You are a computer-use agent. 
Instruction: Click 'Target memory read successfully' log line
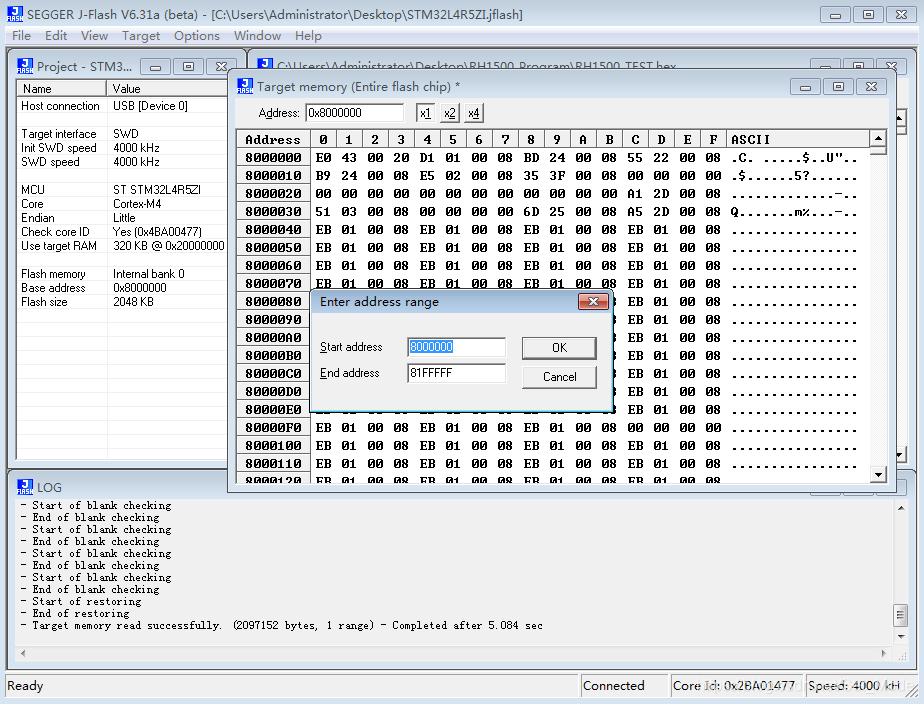(x=282, y=625)
